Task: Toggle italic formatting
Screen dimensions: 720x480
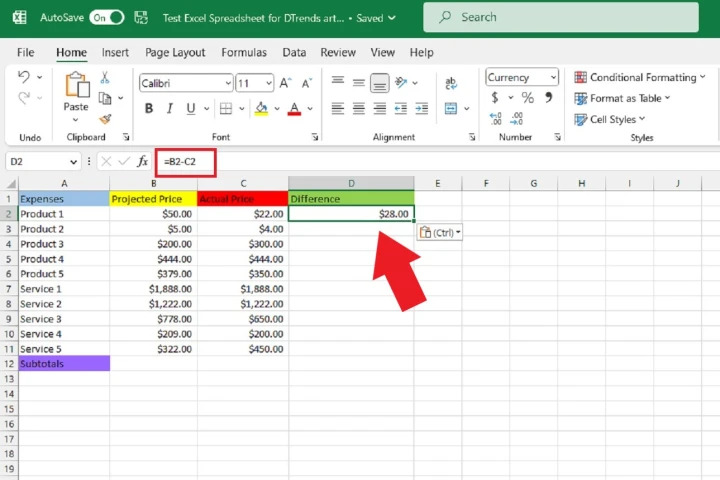Action: [171, 109]
